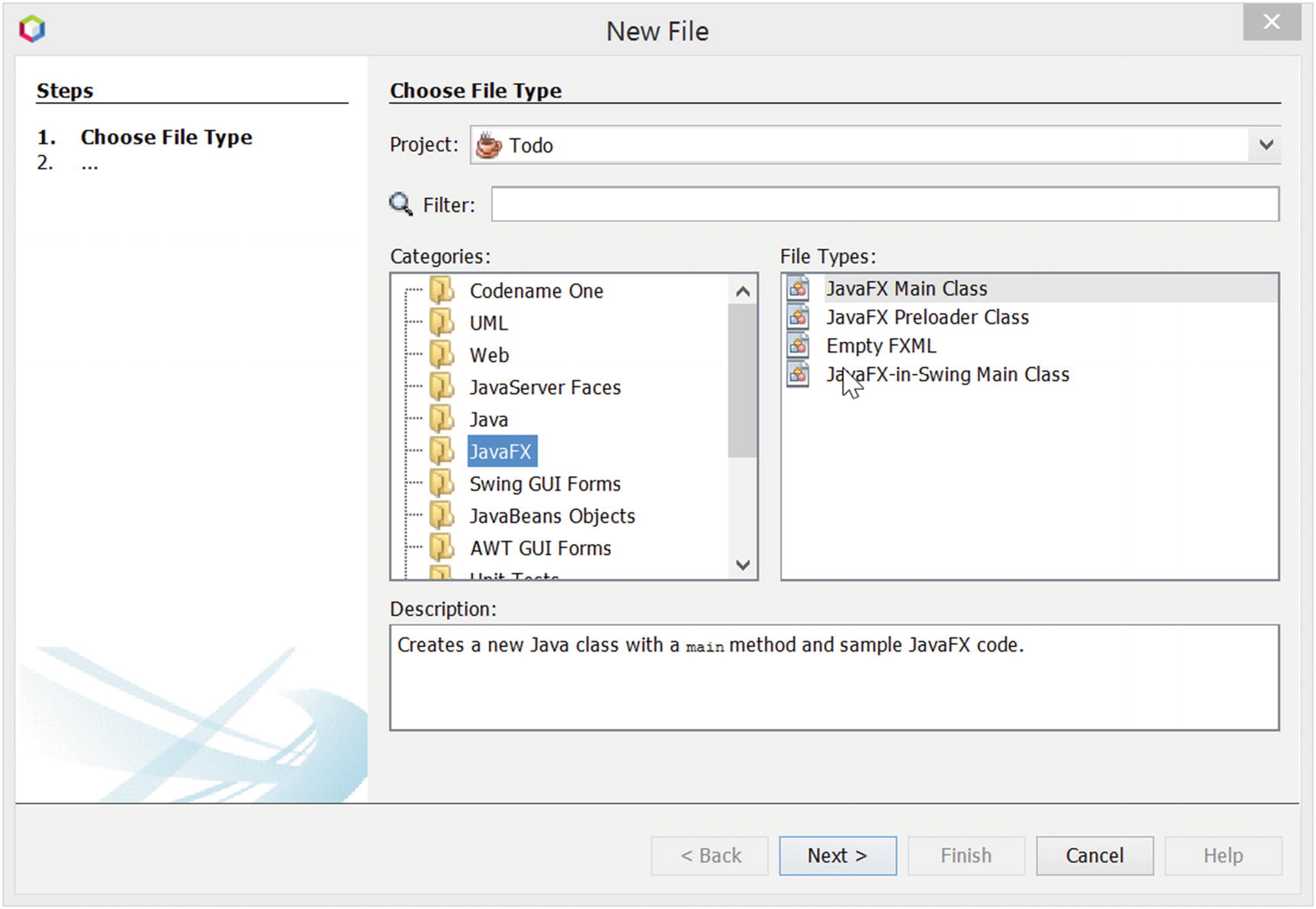The image size is (1316, 909).
Task: Select Swing GUI Forms category
Action: (x=545, y=484)
